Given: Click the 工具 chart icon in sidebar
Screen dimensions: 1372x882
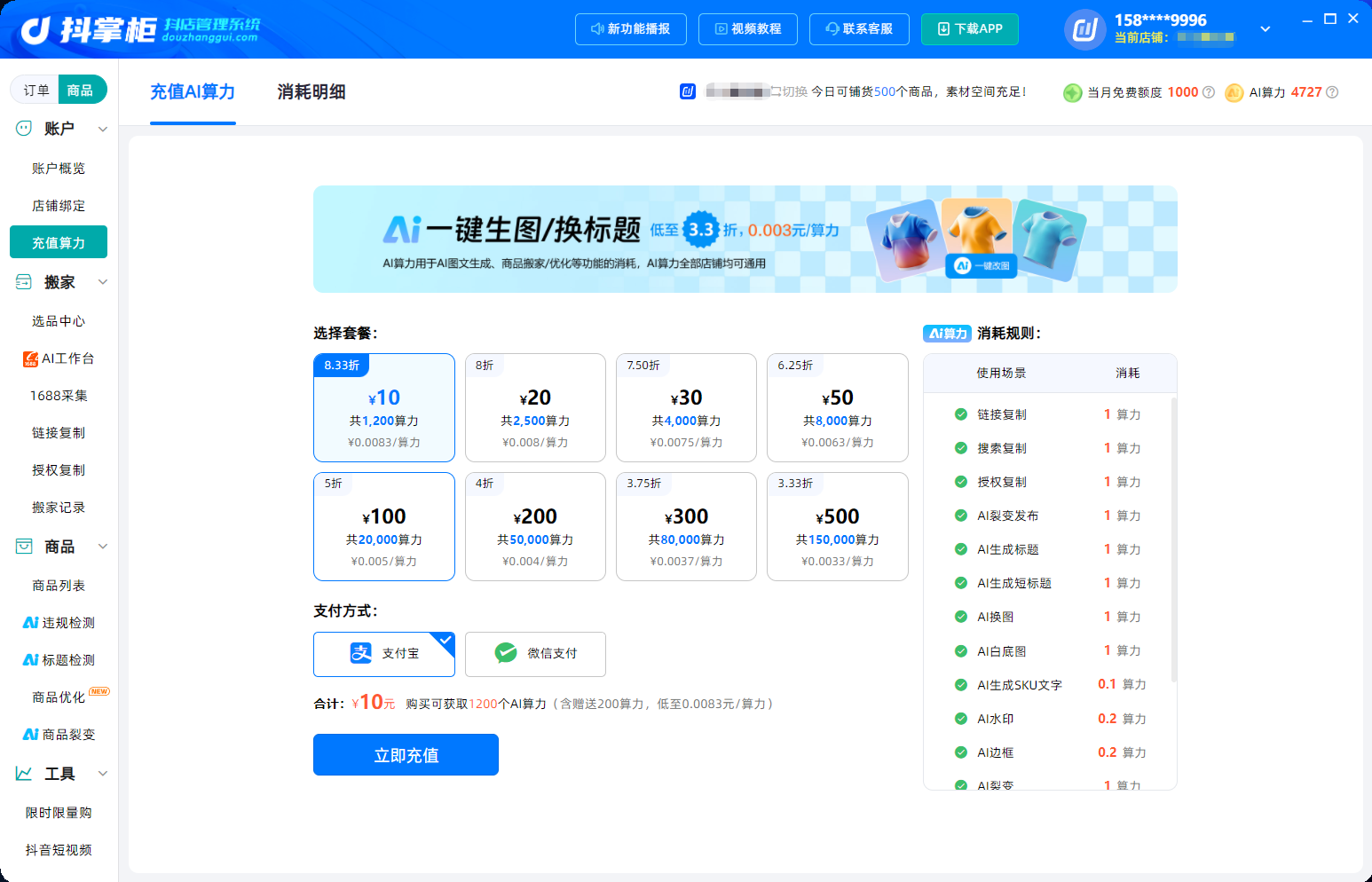Looking at the screenshot, I should click(x=24, y=774).
